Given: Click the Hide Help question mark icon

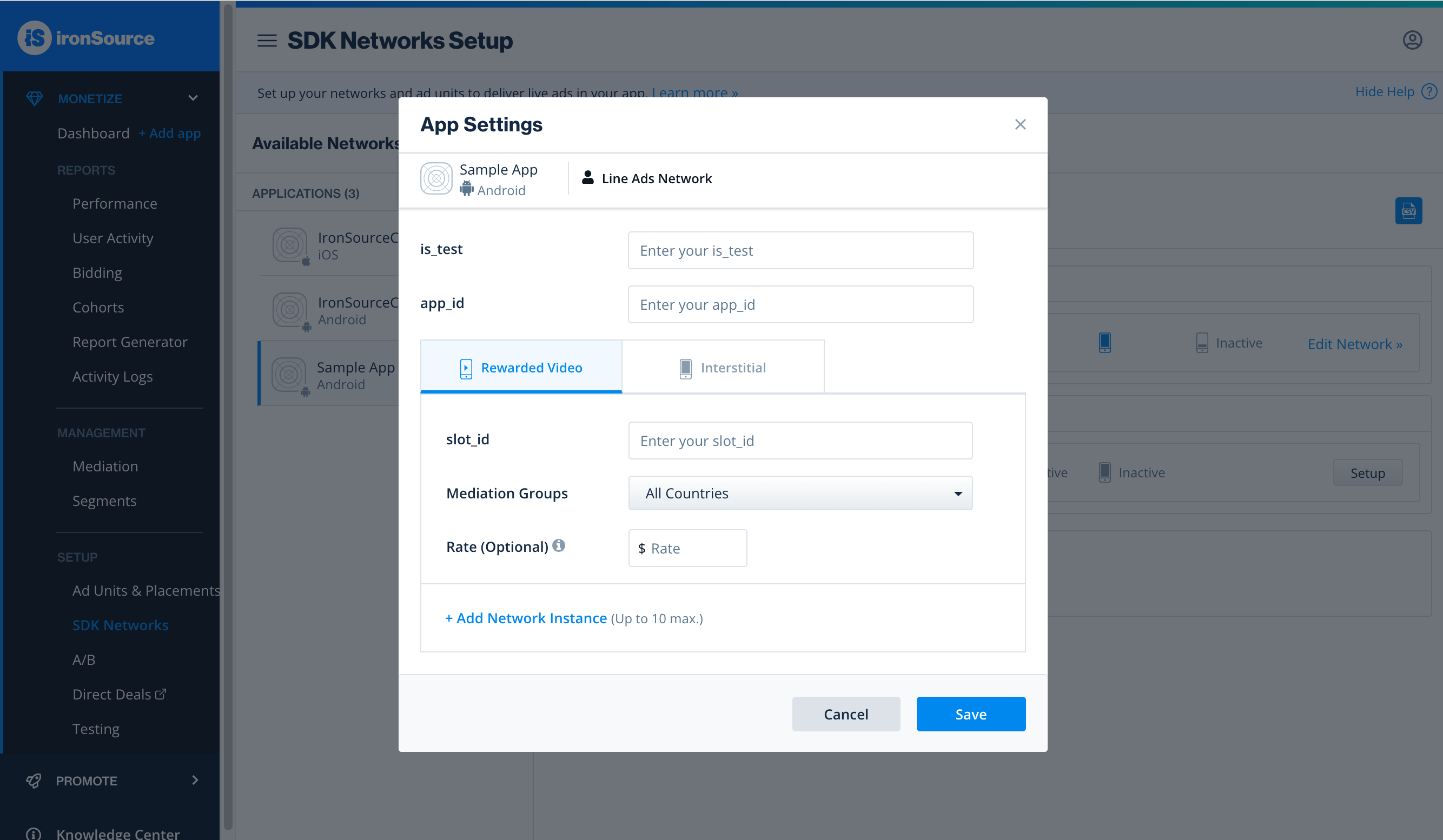Looking at the screenshot, I should coord(1429,91).
